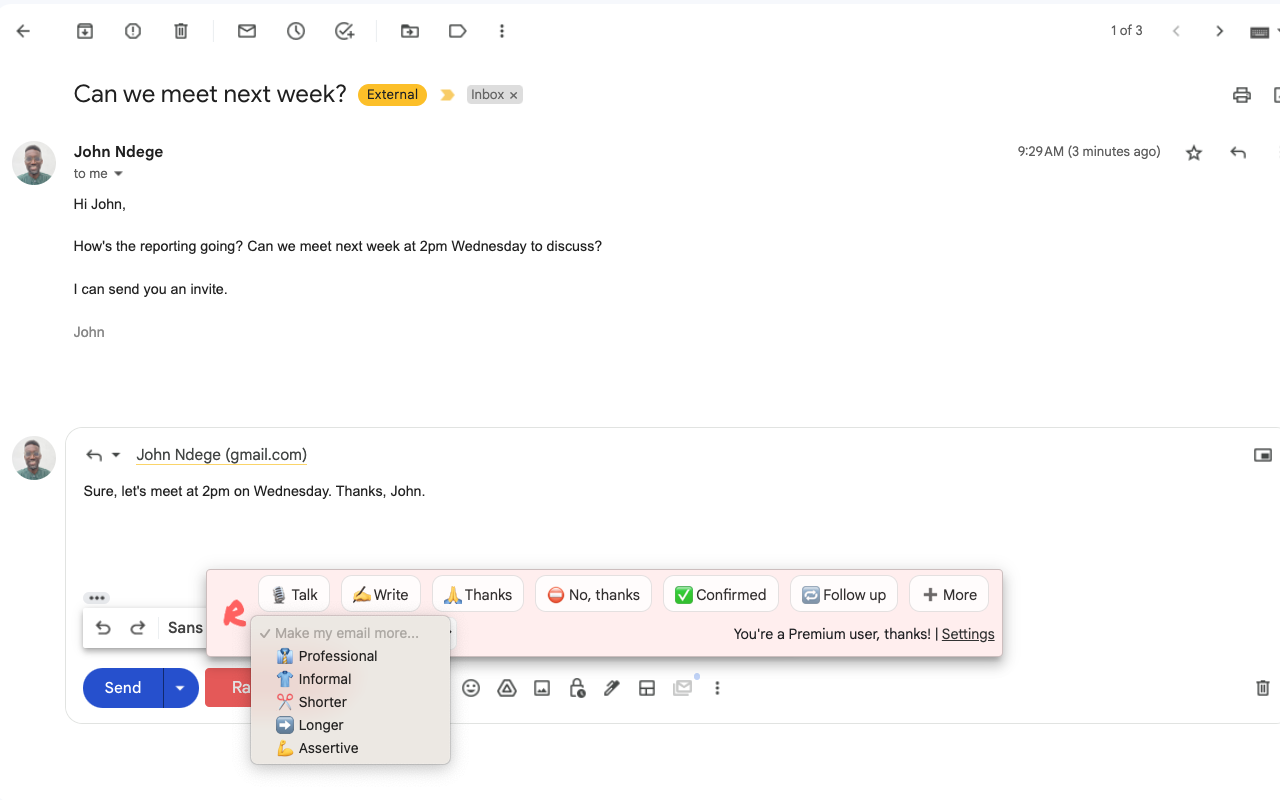Viewport: 1280px width, 800px height.
Task: Archive this conversation
Action: pos(85,31)
